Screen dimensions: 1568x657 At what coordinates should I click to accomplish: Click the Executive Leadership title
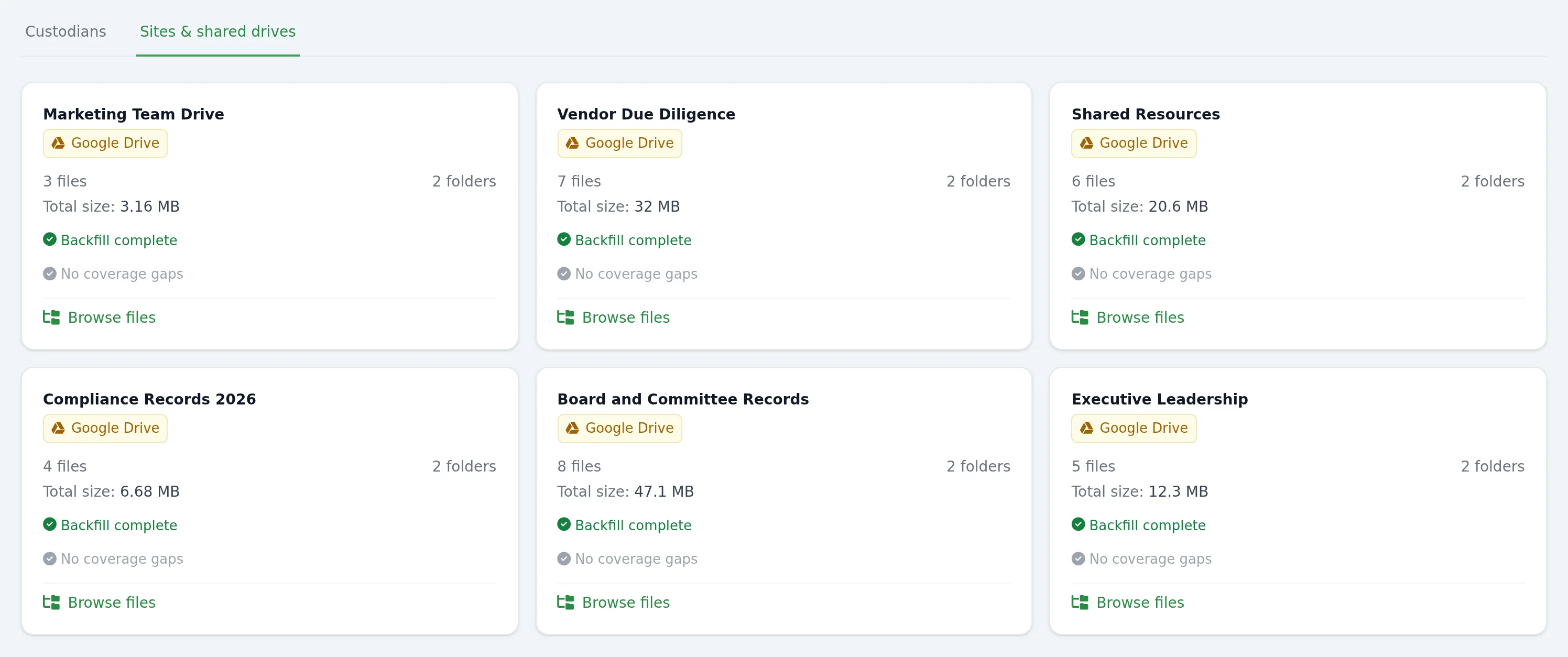(1160, 399)
